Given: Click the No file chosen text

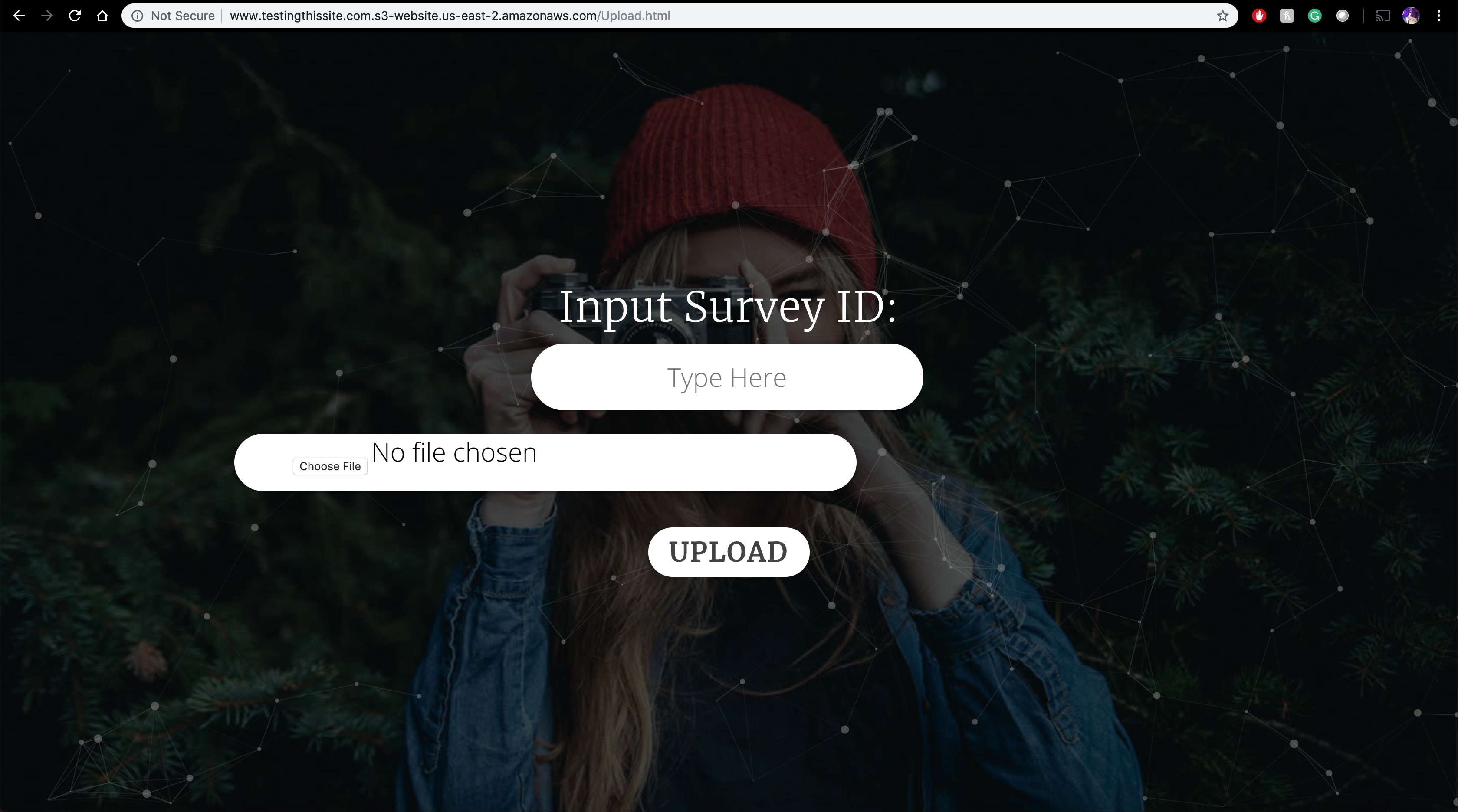Looking at the screenshot, I should (x=454, y=452).
